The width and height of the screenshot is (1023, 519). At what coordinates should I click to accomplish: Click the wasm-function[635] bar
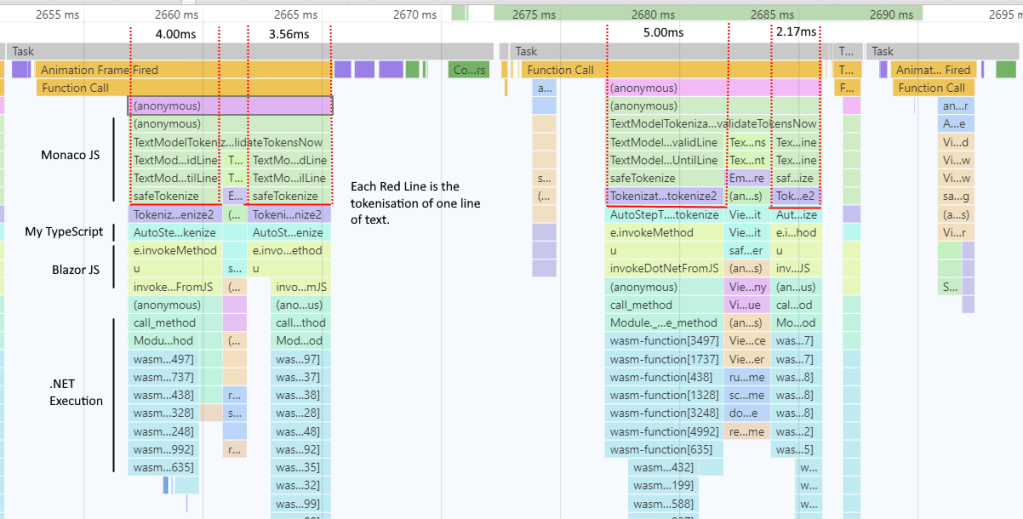664,449
